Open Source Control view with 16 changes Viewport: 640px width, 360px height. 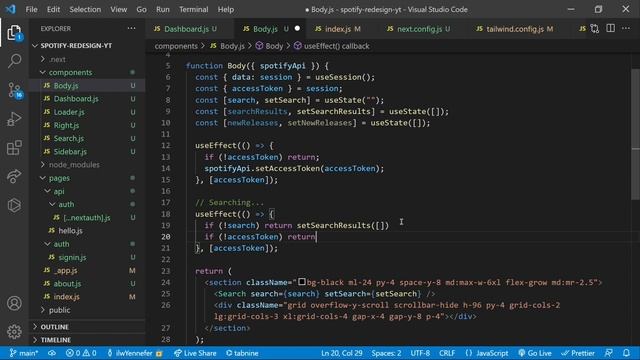point(14,90)
